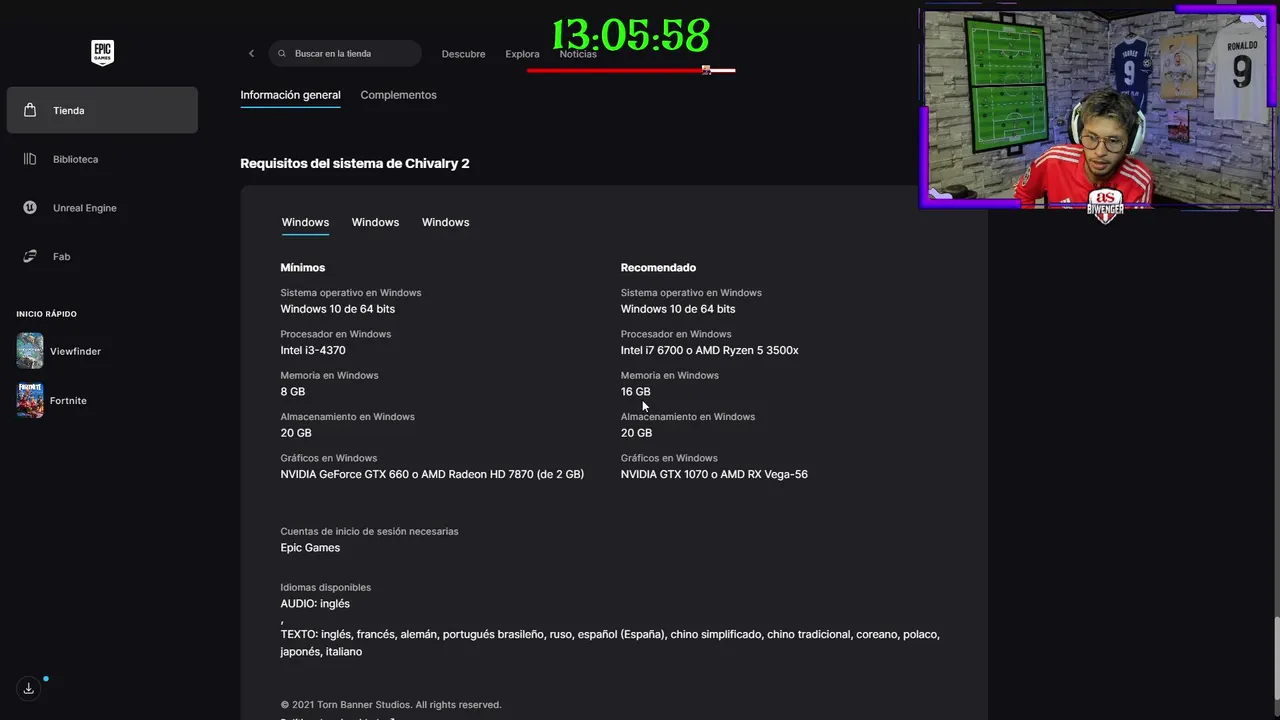Screen dimensions: 1280x720
Task: Launch Viewfinder from quick launch thumbnail
Action: pos(30,351)
